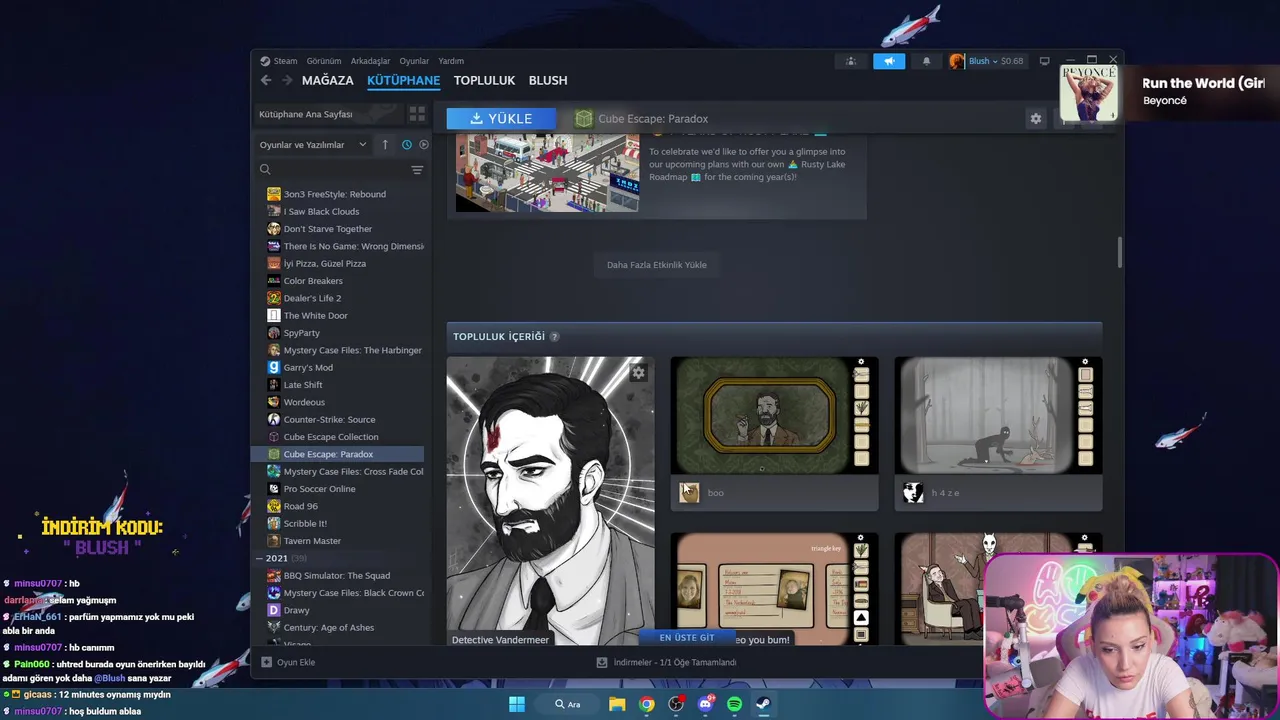Screen dimensions: 1280x720
Task: Open the Detective Vandermeer artwork
Action: click(550, 501)
